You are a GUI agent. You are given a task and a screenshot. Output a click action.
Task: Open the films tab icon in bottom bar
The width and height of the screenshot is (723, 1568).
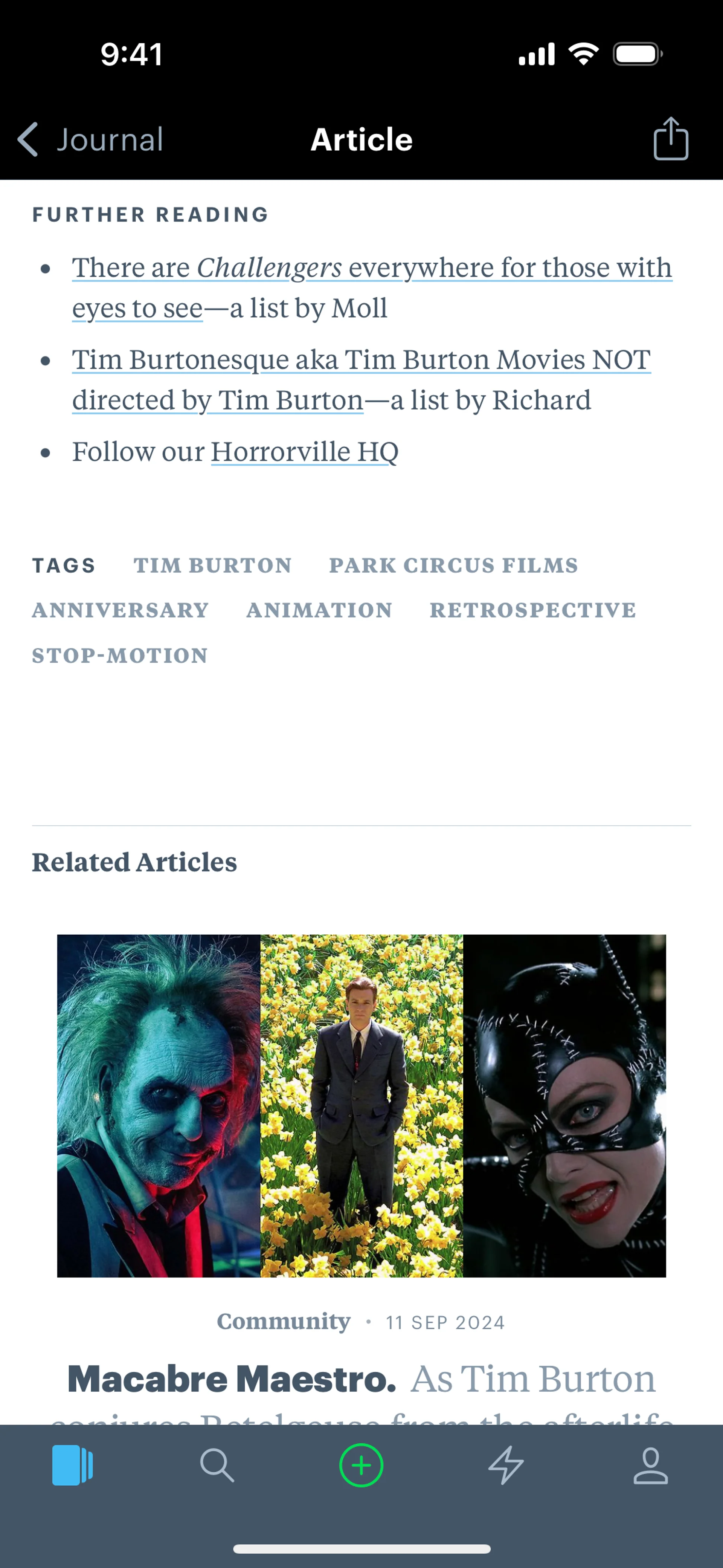(x=72, y=1465)
